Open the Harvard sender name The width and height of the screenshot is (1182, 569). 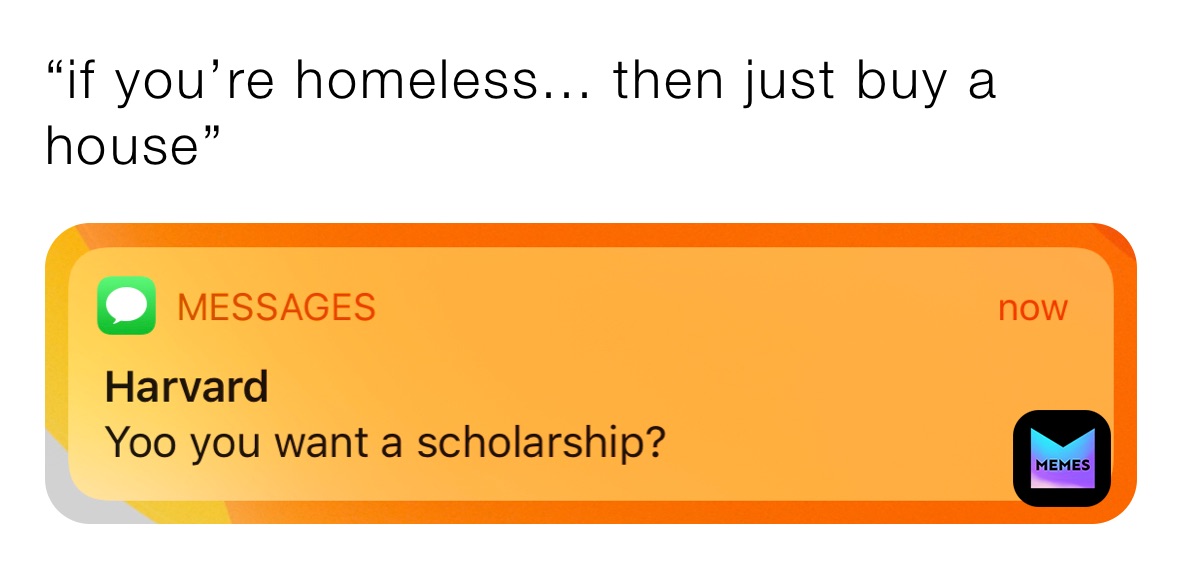(x=186, y=386)
